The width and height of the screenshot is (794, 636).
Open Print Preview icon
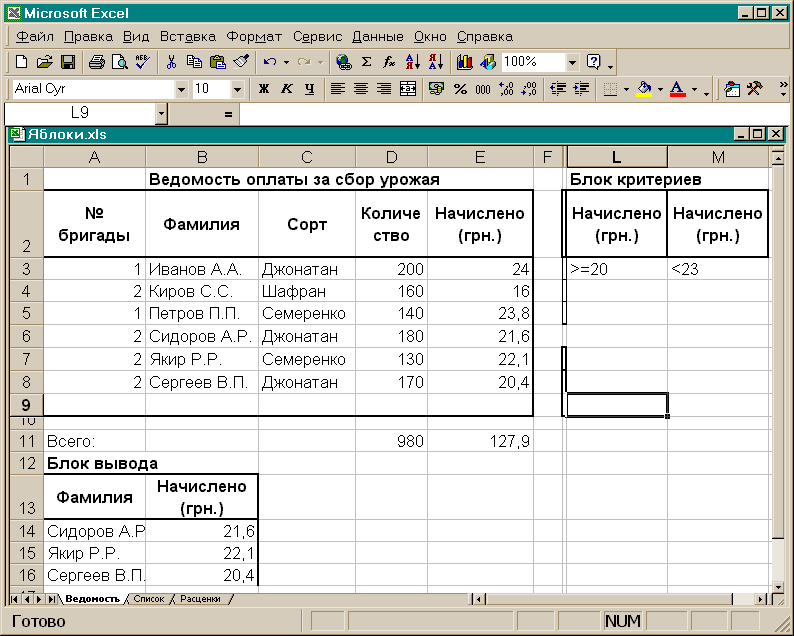point(120,62)
